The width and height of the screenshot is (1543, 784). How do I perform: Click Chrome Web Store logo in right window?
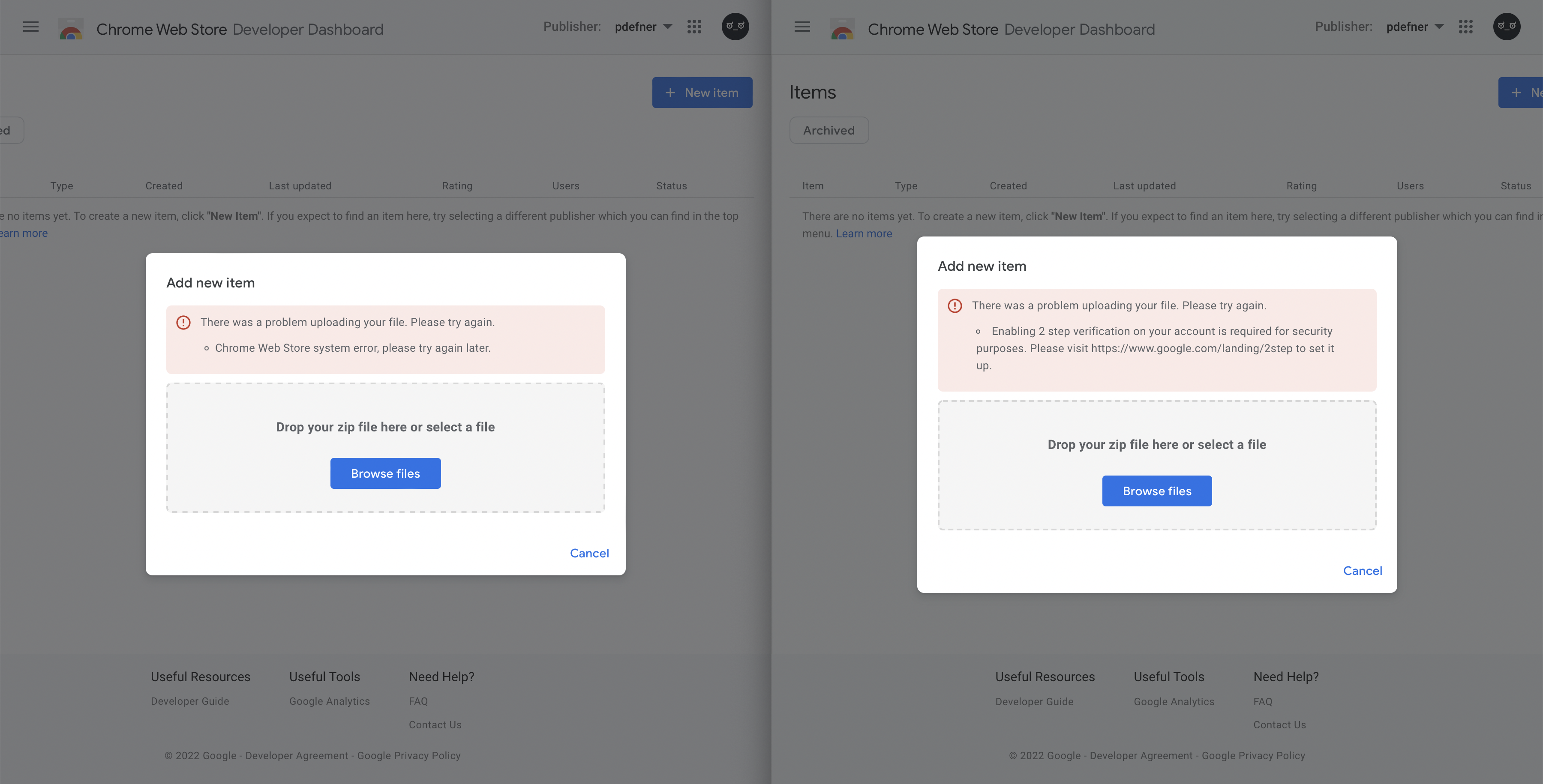tap(842, 29)
